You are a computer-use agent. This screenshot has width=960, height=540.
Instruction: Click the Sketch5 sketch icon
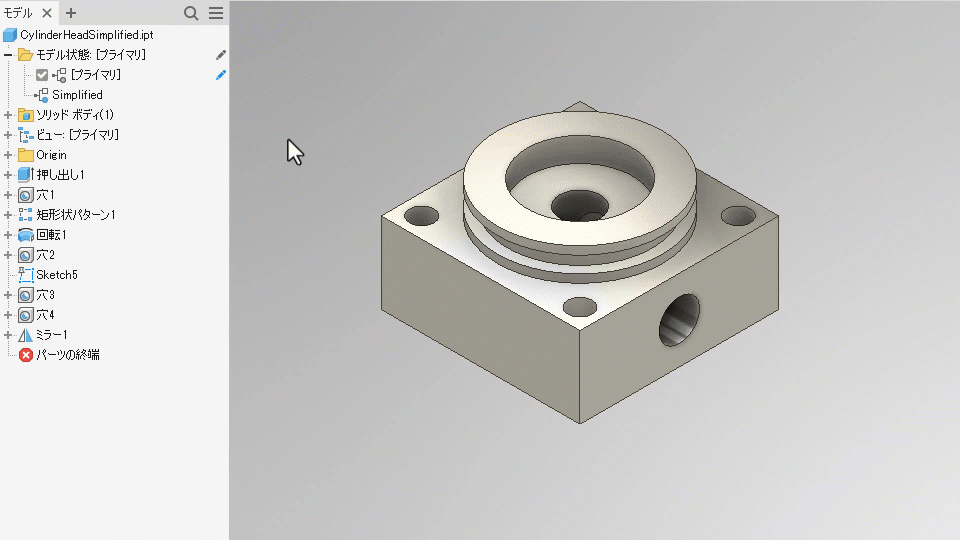25,275
